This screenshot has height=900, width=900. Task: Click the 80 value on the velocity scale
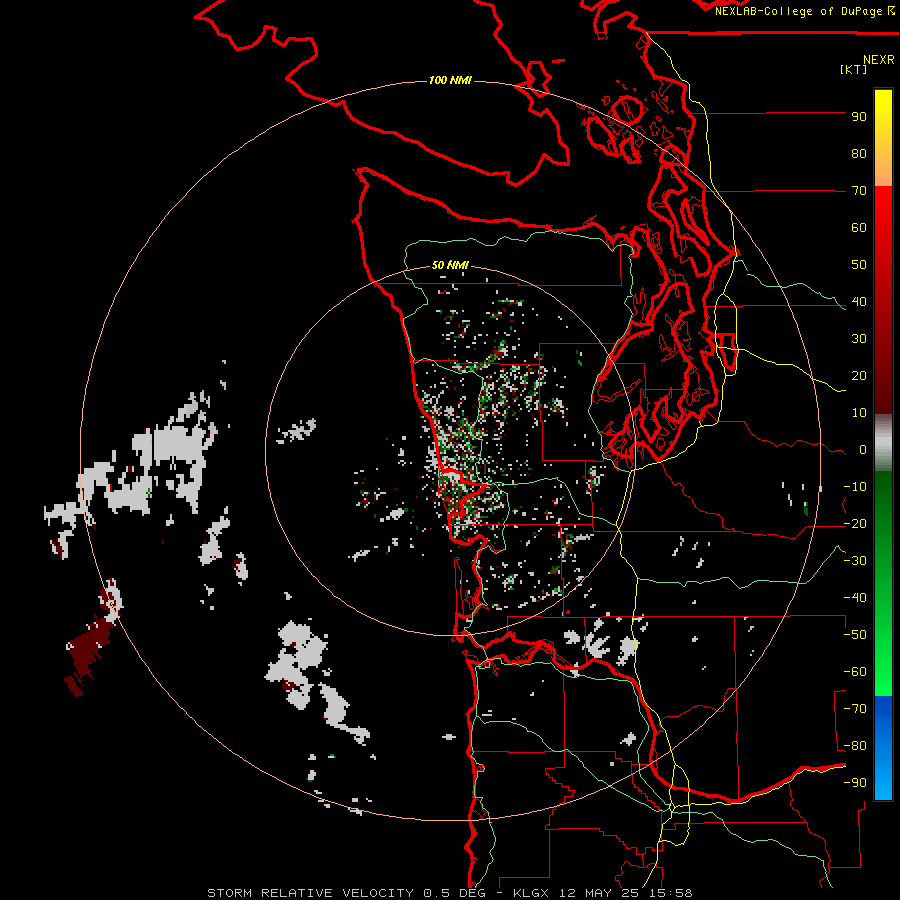point(859,154)
